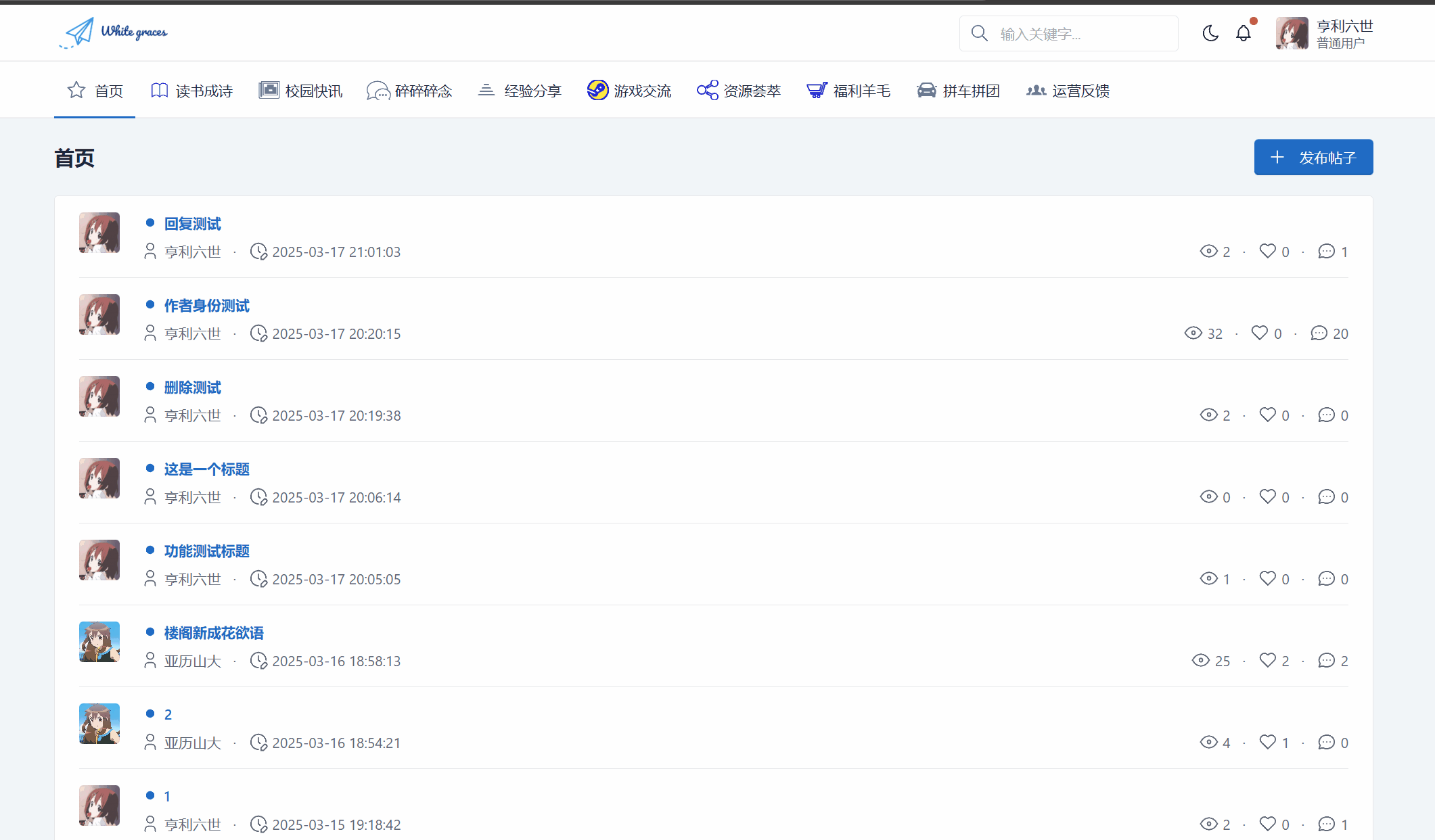Open the post titled 回复测试
1435x840 pixels.
(x=193, y=224)
